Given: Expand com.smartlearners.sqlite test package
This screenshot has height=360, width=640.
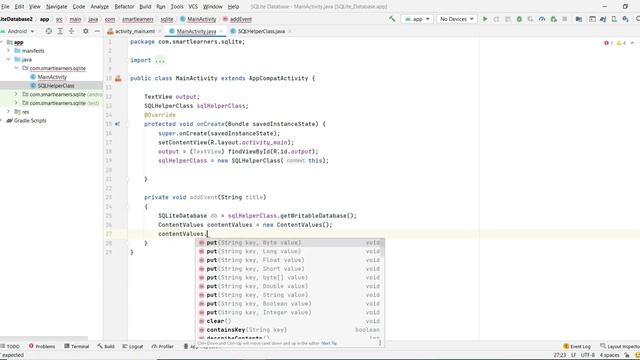Looking at the screenshot, I should click(x=16, y=103).
